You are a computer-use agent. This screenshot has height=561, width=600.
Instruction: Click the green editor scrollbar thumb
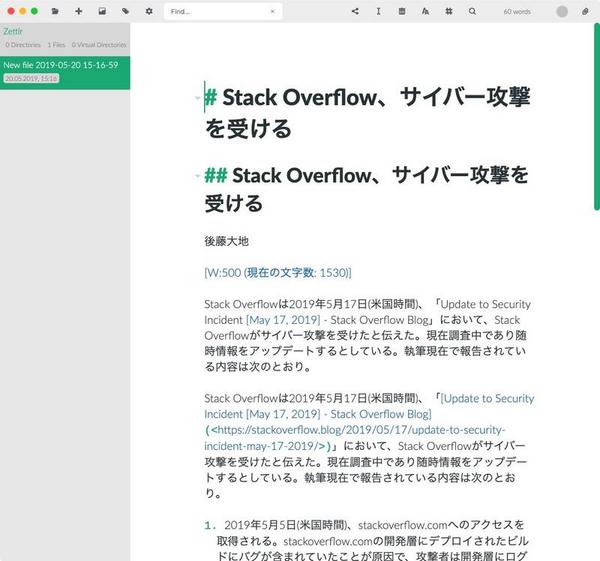pyautogui.click(x=597, y=116)
